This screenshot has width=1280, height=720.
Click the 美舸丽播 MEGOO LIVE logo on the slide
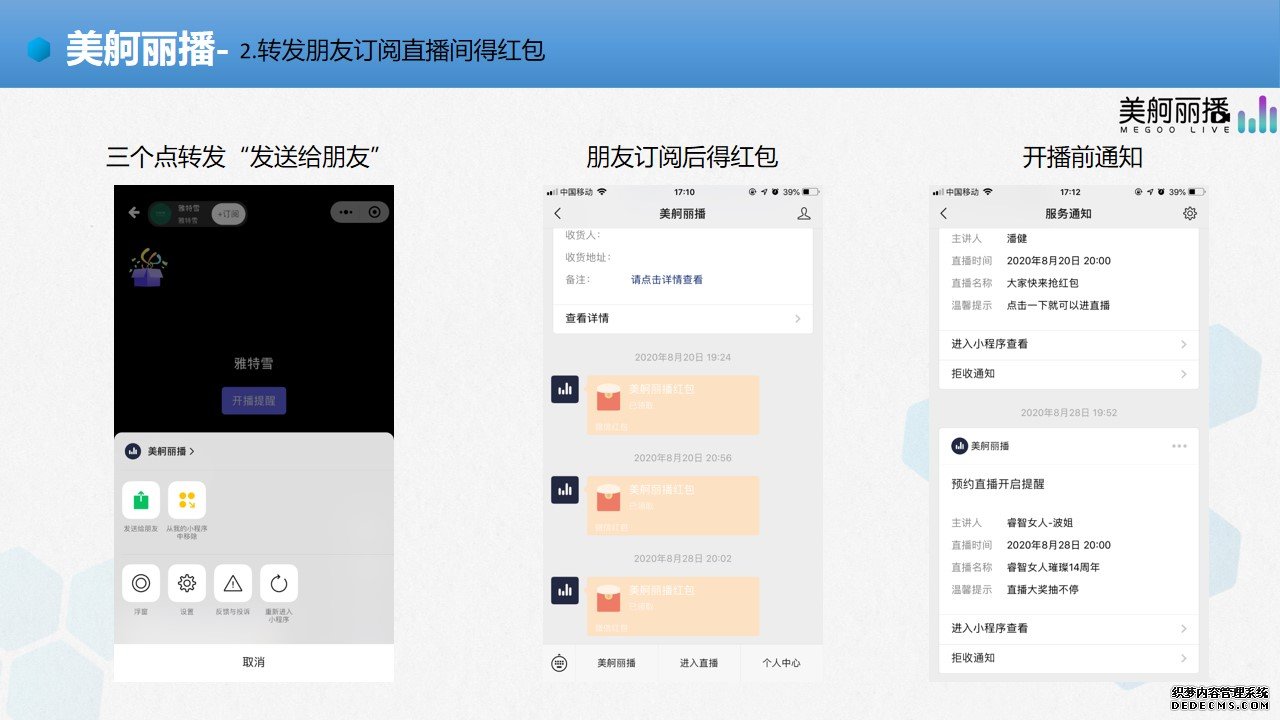click(1197, 115)
